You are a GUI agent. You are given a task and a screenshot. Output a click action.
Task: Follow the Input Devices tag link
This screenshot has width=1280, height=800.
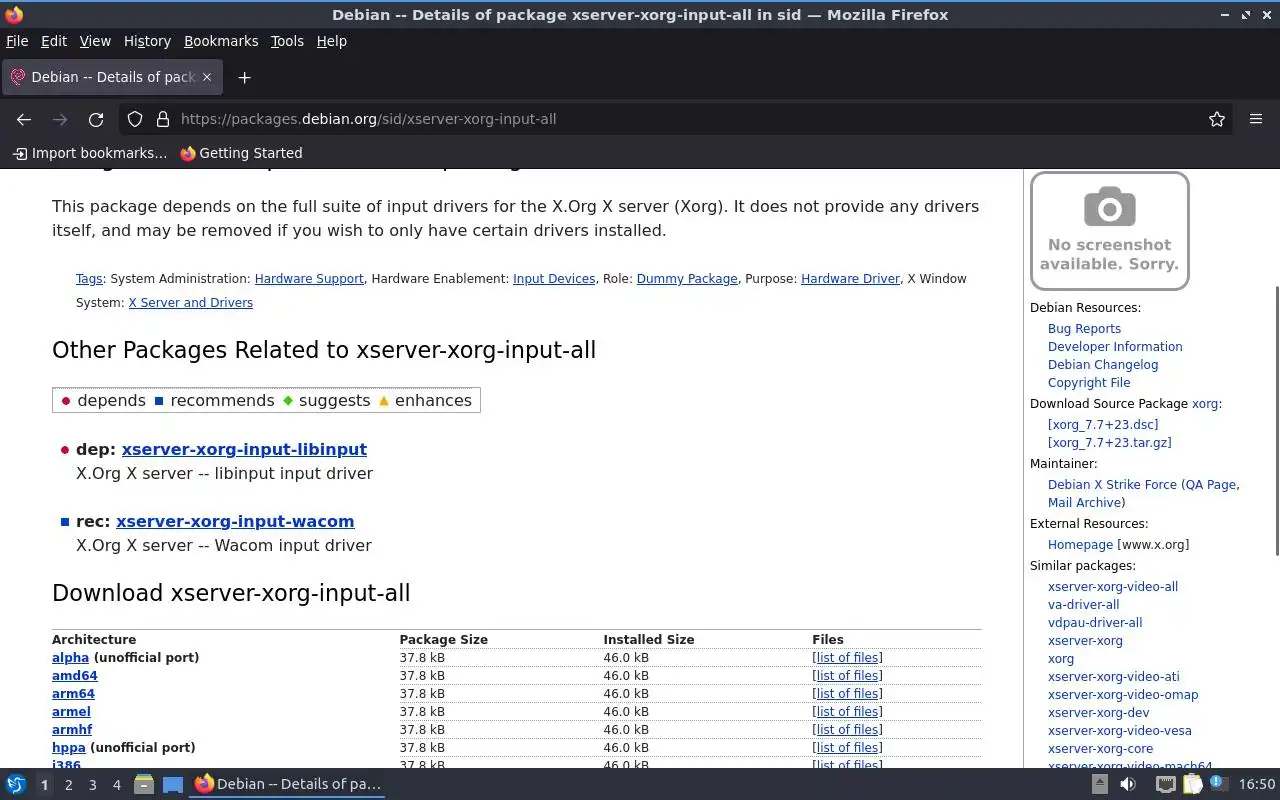[554, 279]
